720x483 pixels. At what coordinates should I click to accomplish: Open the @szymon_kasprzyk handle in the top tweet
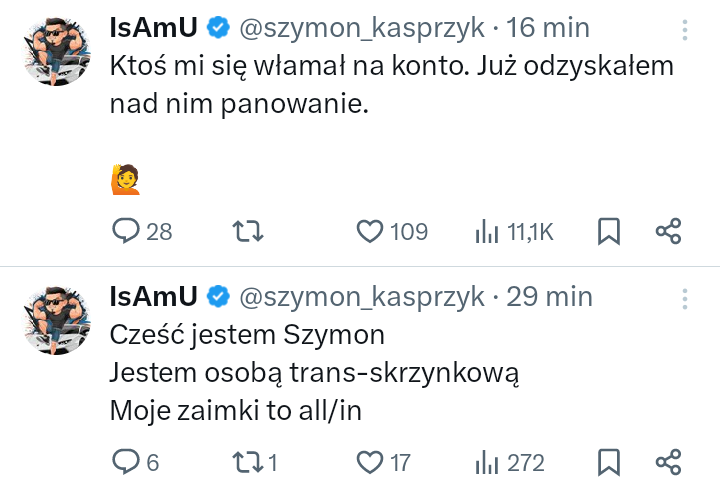tap(361, 29)
